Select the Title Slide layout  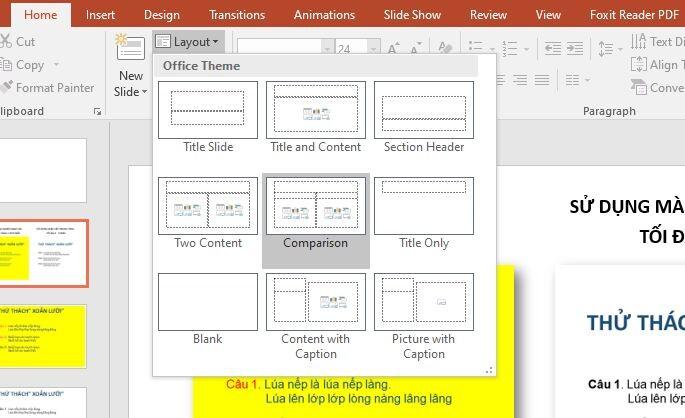tap(208, 117)
